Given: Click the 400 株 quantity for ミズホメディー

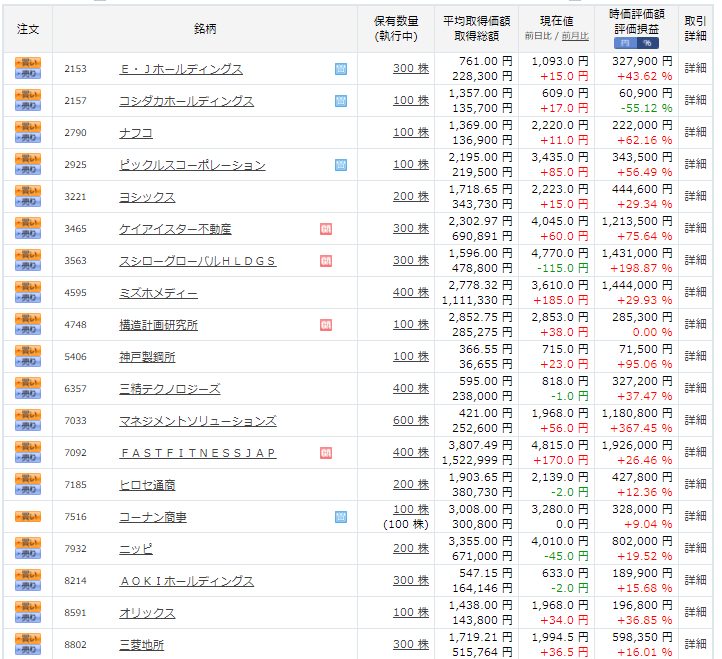Looking at the screenshot, I should click(411, 292).
